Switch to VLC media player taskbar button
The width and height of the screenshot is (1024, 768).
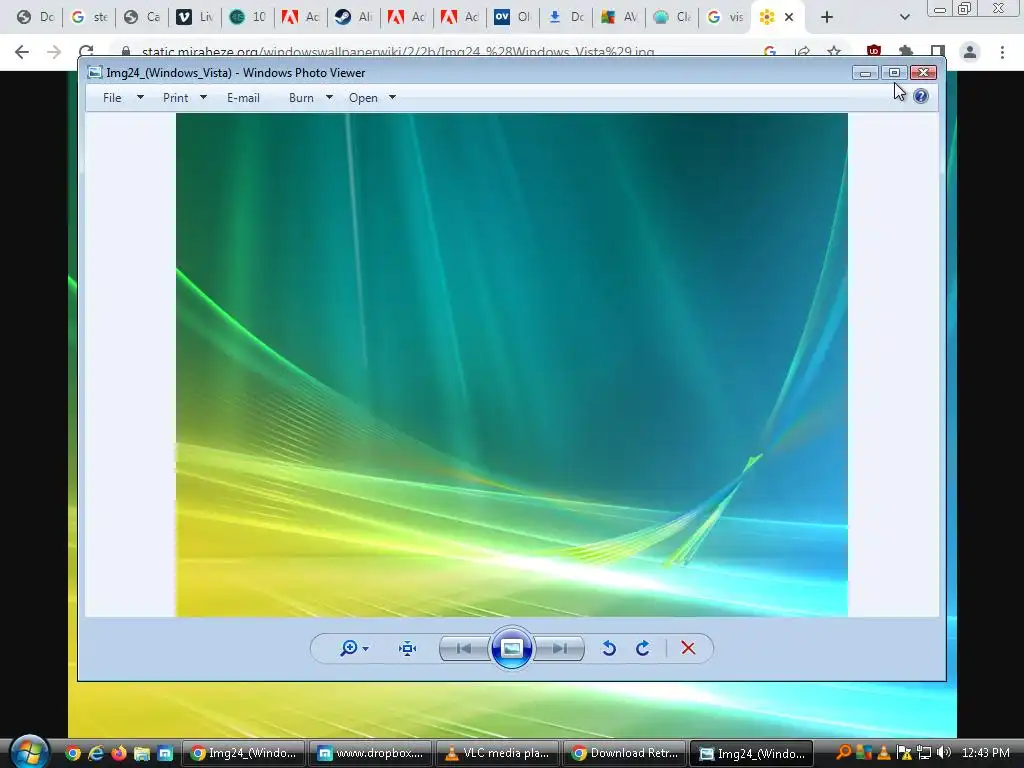click(x=497, y=754)
